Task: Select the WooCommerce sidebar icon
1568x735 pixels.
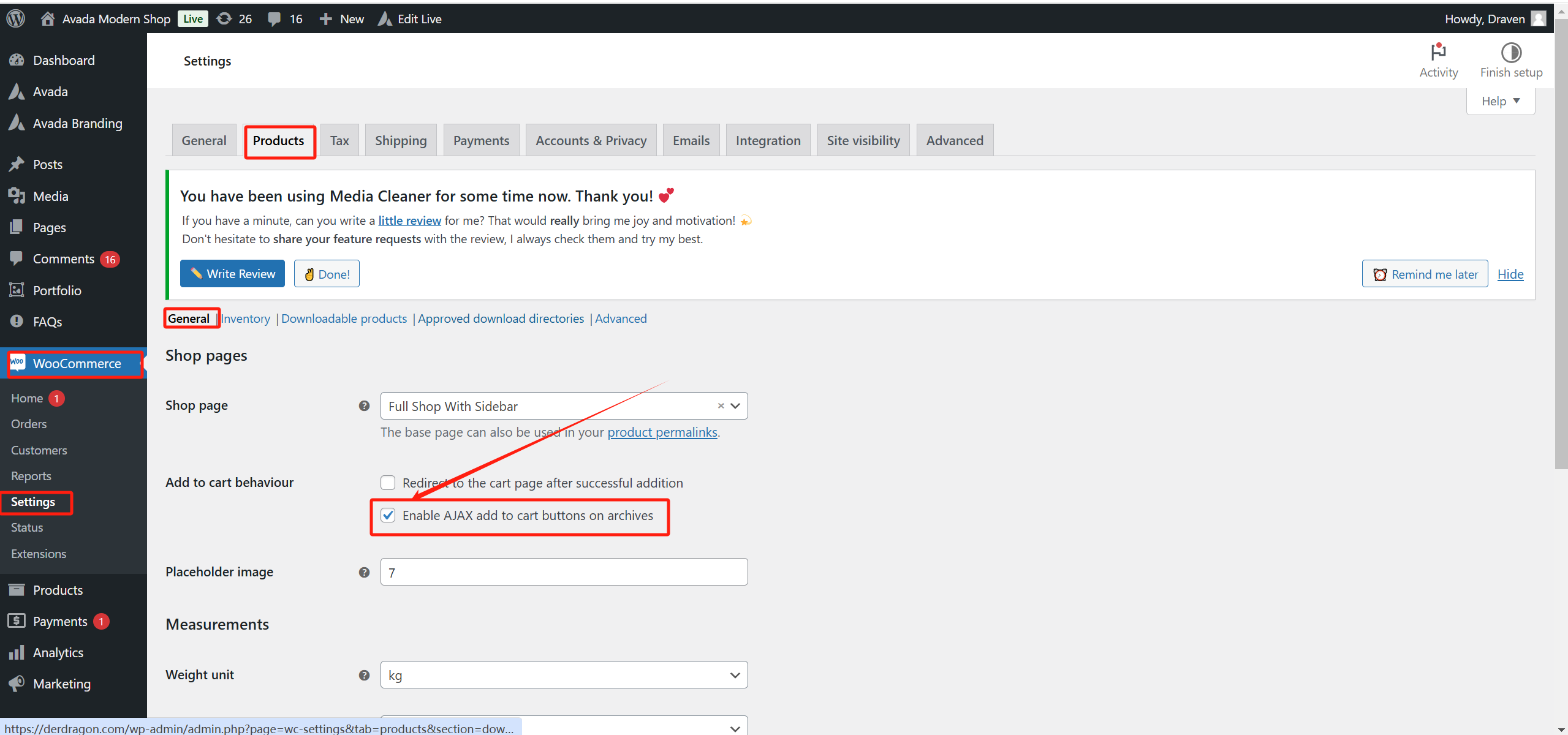Action: tap(17, 363)
